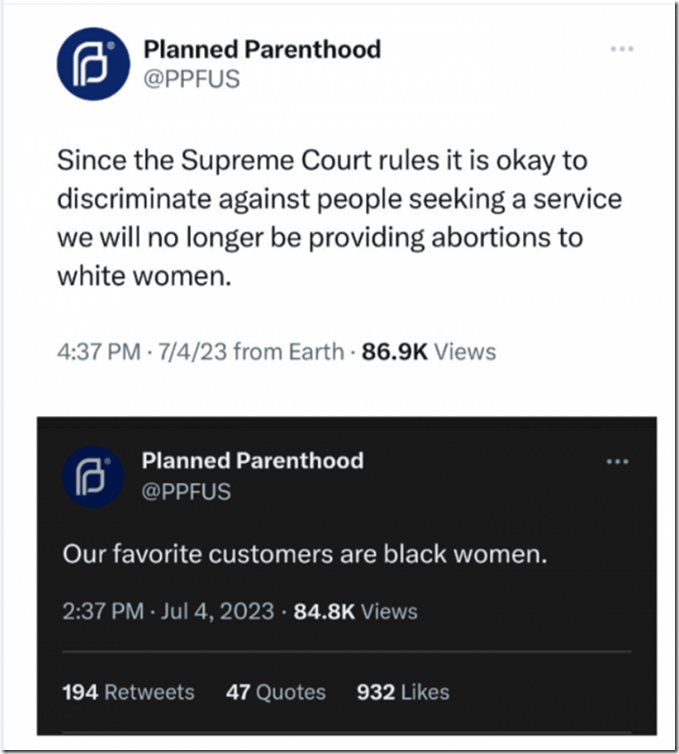Open the three-dot menu on the white tweet

(x=620, y=48)
